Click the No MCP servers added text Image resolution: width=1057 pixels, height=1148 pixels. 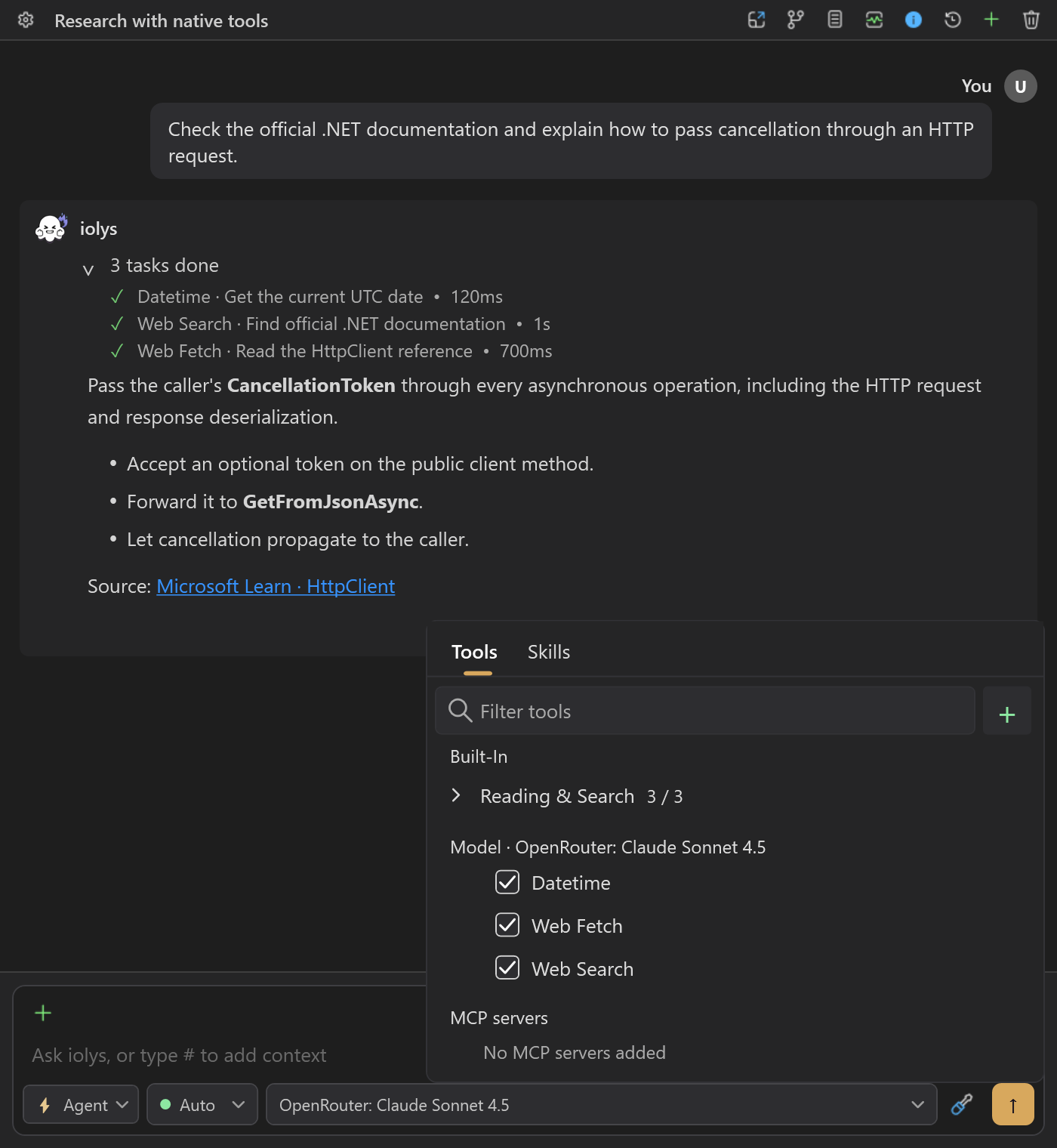(575, 1052)
